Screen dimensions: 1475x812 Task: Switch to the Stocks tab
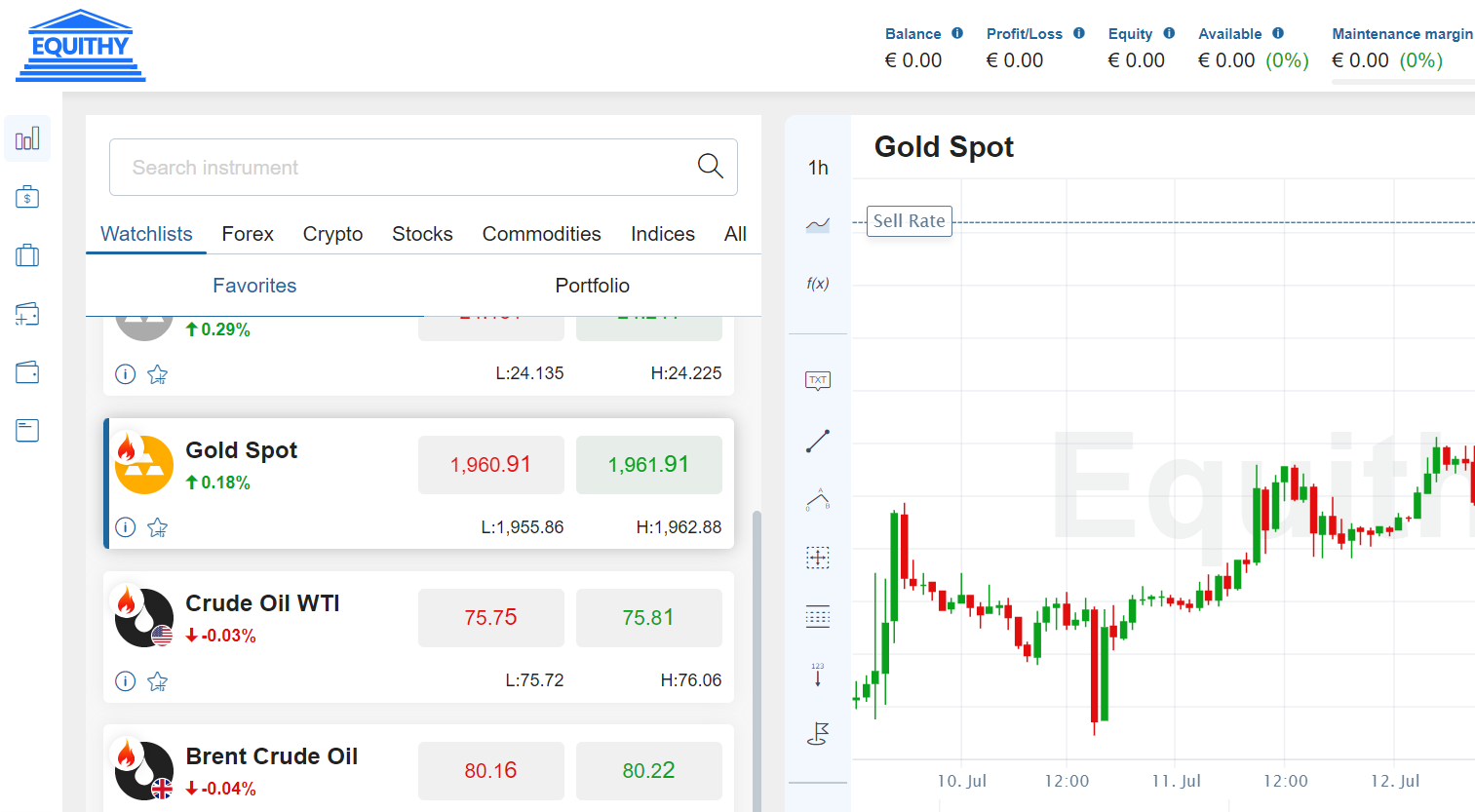pyautogui.click(x=422, y=234)
